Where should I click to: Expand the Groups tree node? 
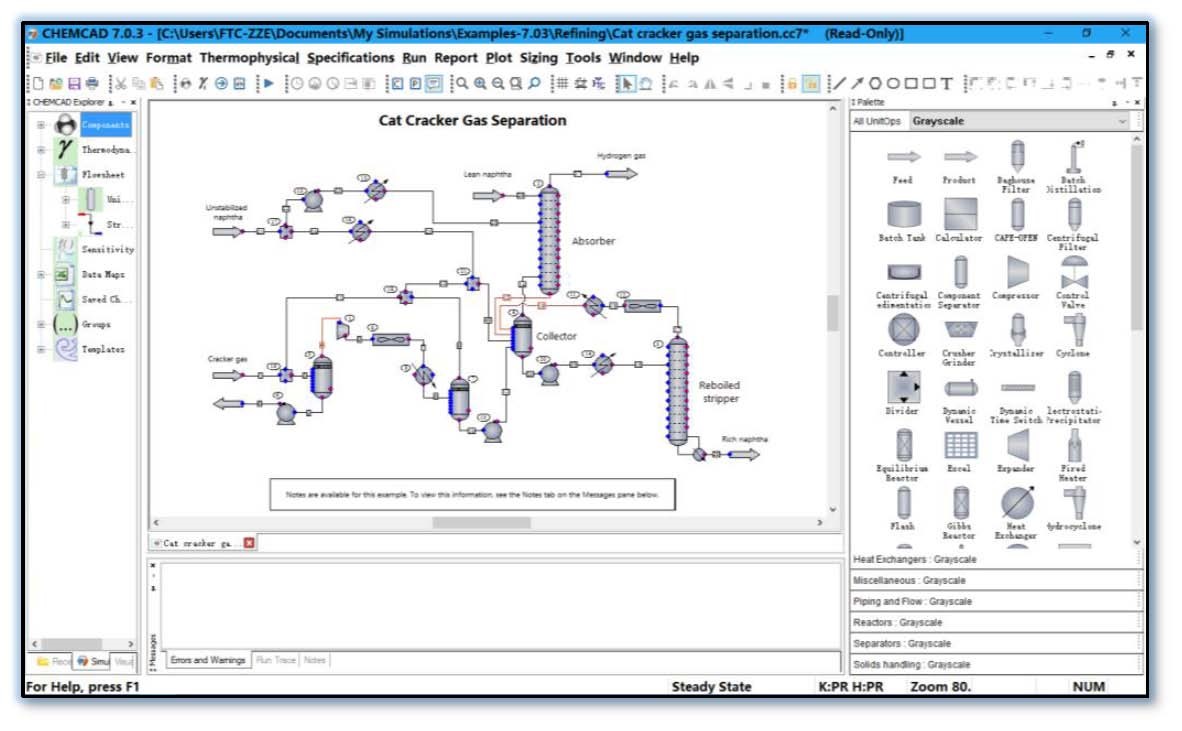click(41, 324)
